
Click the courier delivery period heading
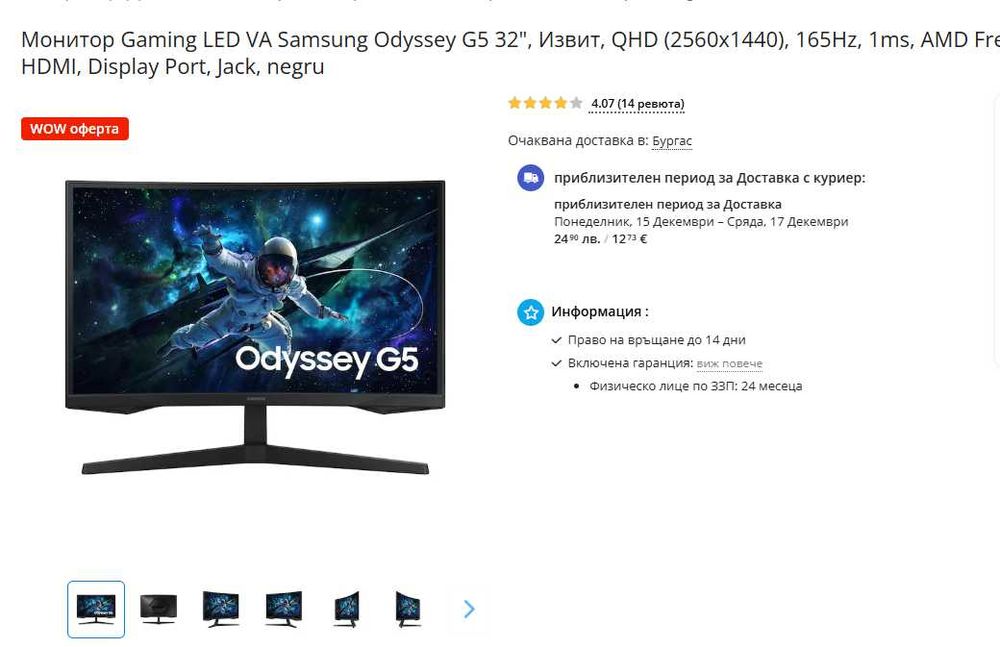pyautogui.click(x=709, y=178)
